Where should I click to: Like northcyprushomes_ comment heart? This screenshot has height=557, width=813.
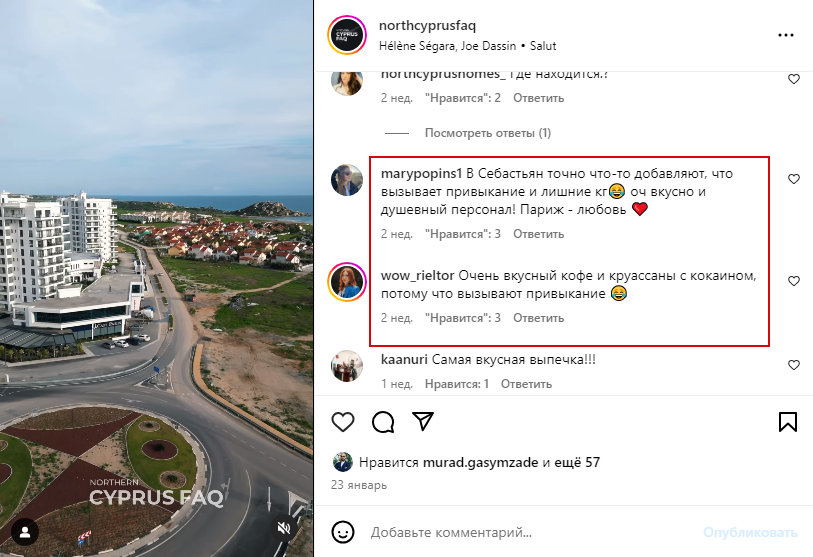(794, 79)
